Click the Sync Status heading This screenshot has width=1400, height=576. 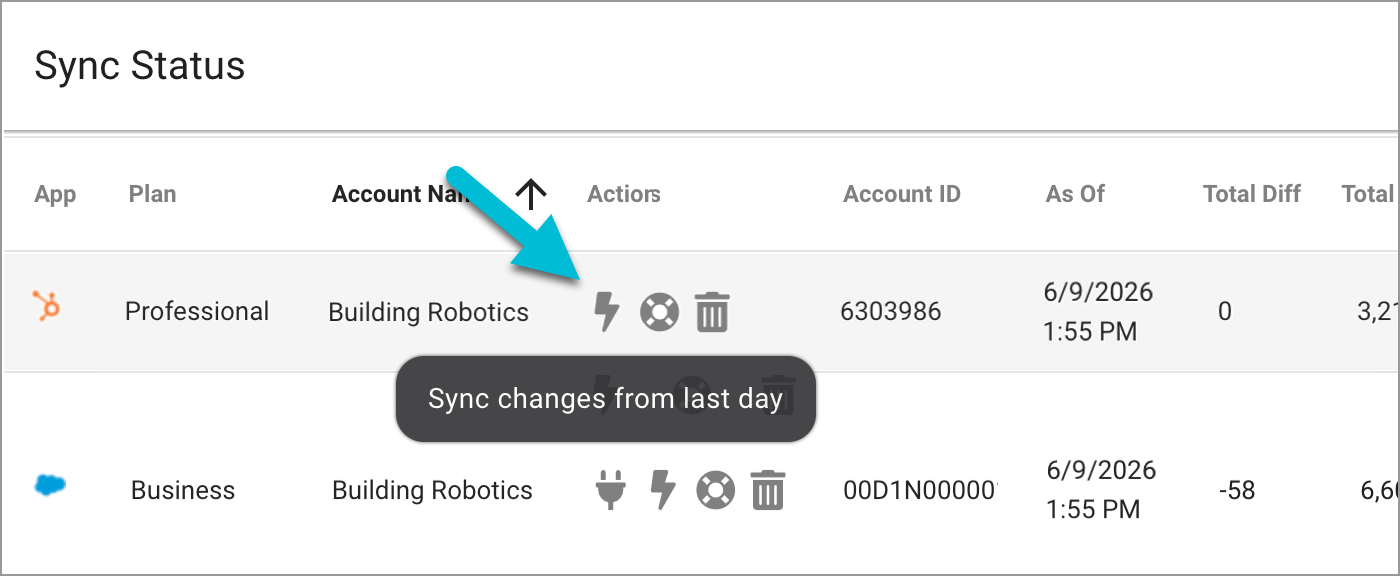coord(140,66)
